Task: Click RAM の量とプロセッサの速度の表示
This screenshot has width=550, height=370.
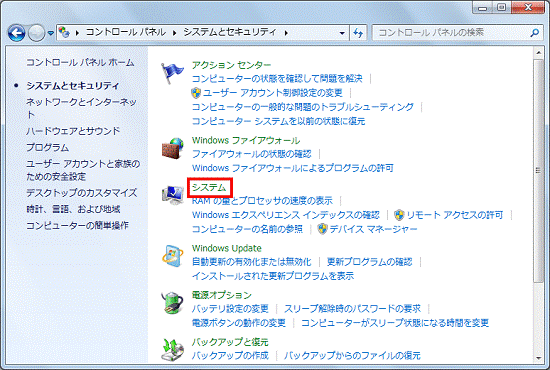Action: pos(262,201)
